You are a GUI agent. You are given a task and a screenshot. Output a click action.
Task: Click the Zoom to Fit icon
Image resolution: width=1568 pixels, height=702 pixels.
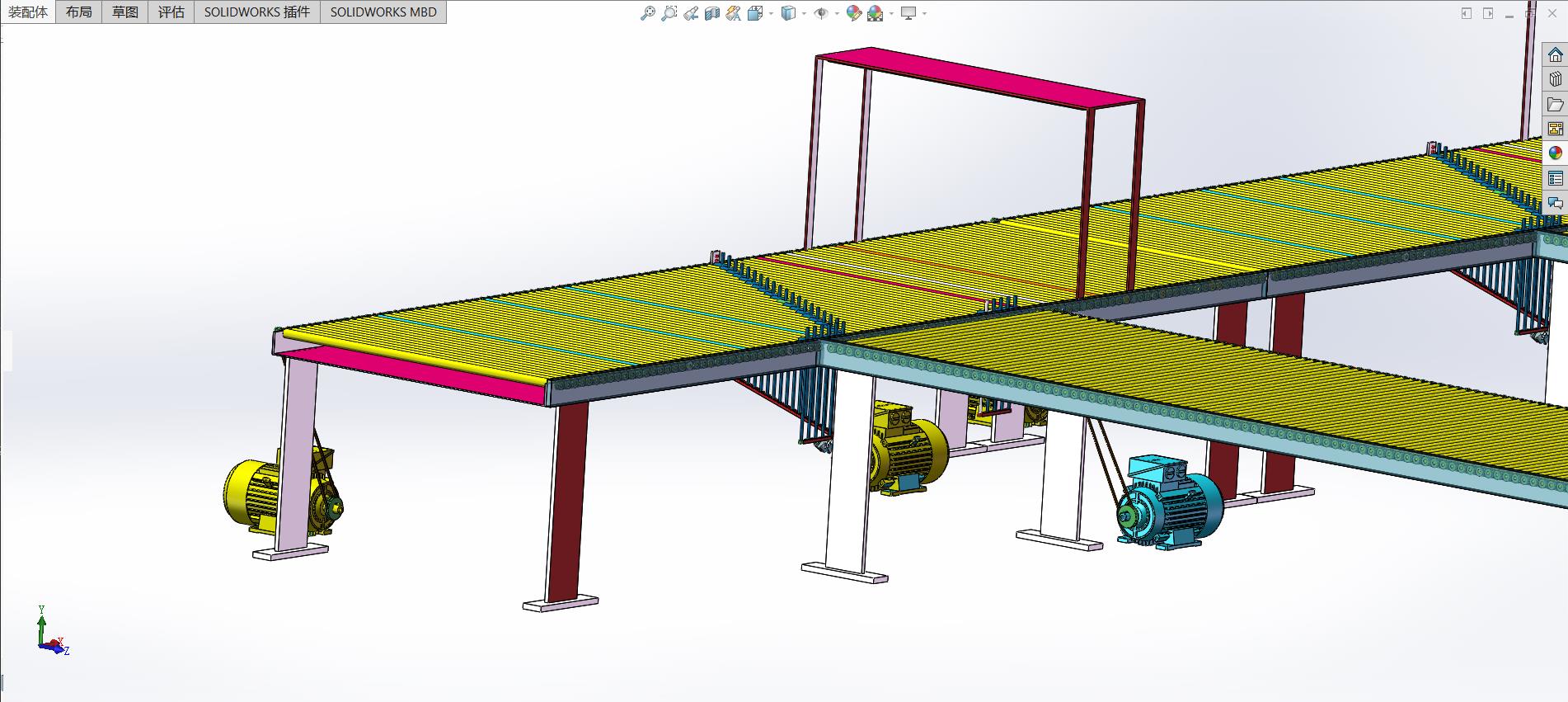(648, 13)
